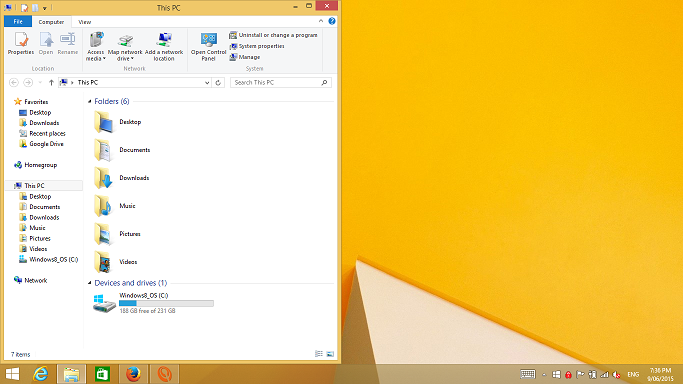Minimize the ribbon with the chevron
683x384 pixels.
point(321,21)
